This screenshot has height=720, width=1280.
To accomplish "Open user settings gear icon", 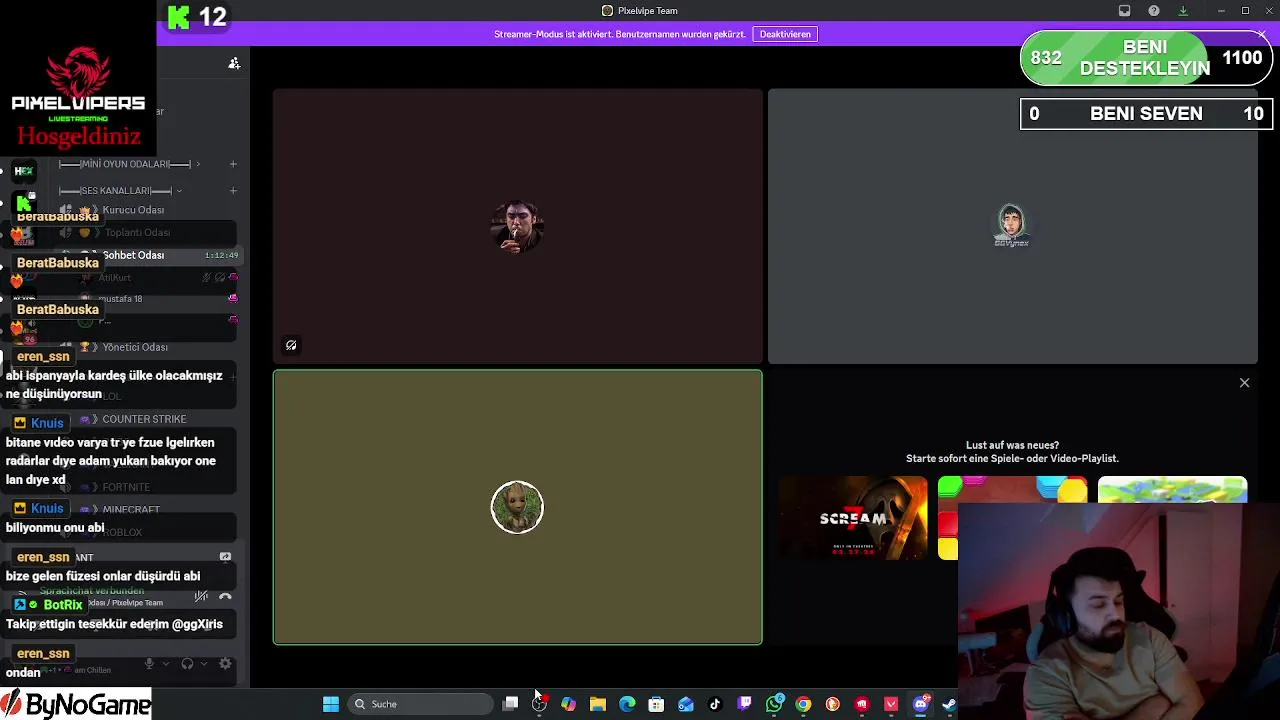I will click(225, 664).
